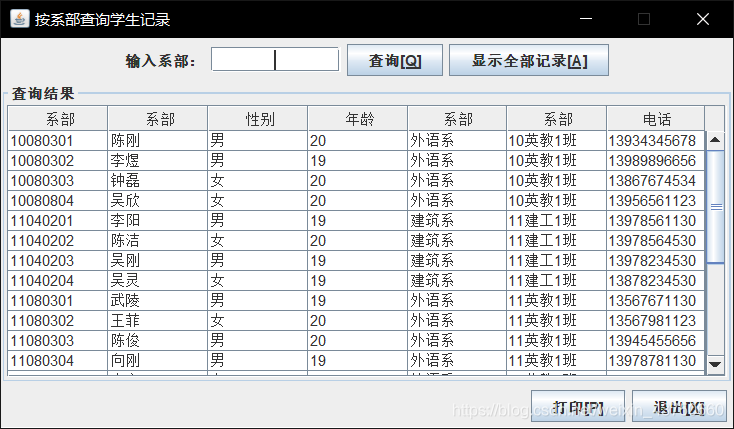
Task: Click gender cell 女 in 钟磊's row
Action: [x=257, y=181]
